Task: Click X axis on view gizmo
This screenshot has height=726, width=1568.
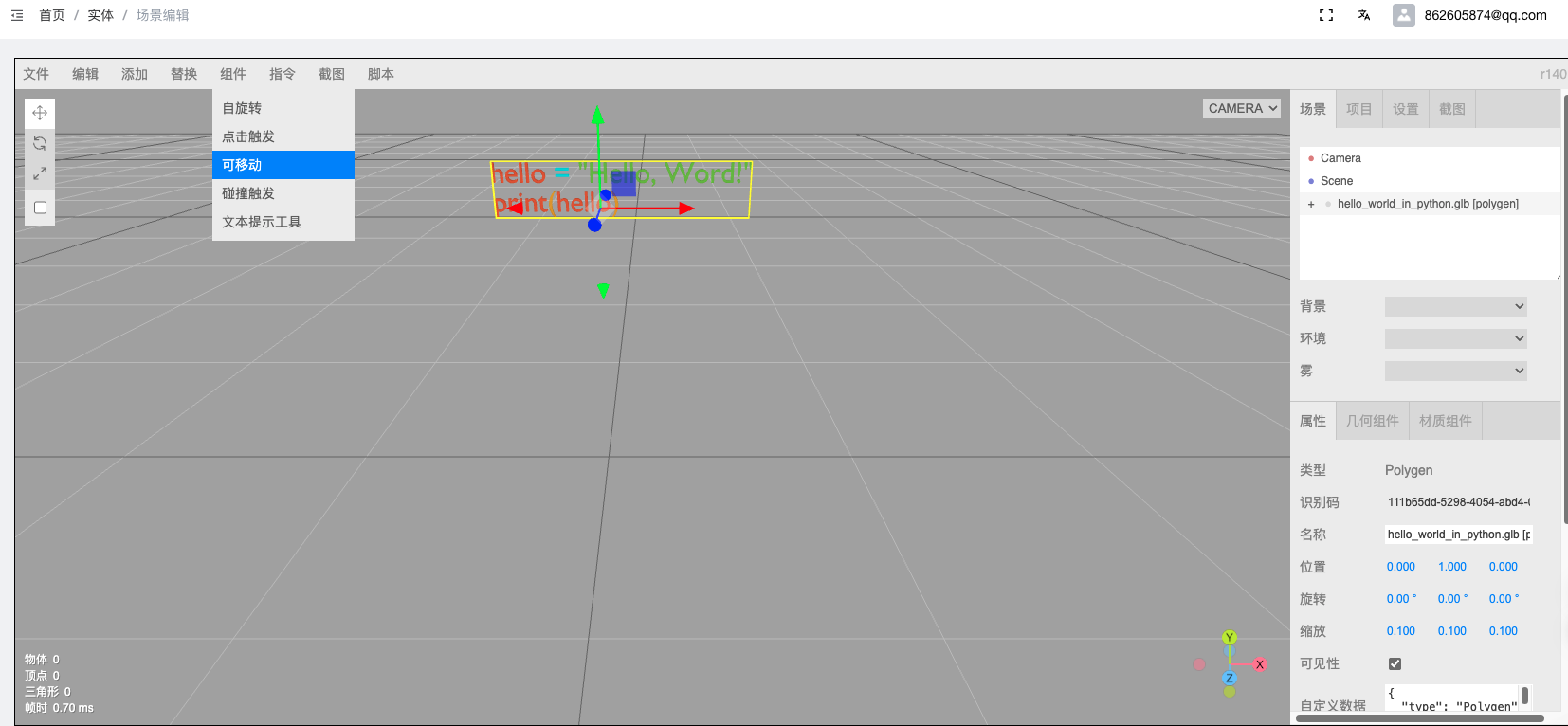Action: 1260,664
